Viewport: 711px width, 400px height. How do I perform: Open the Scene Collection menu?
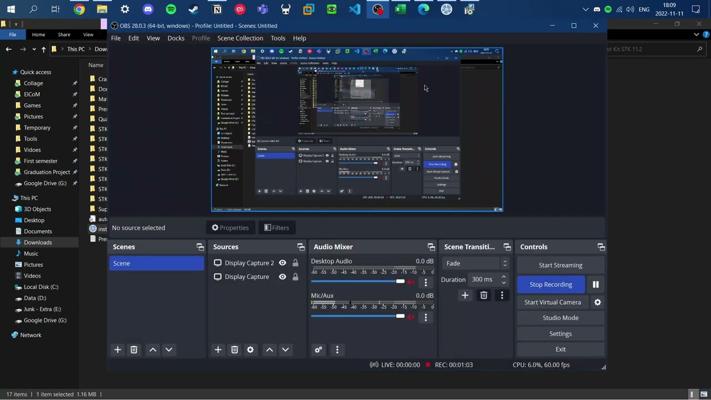240,38
